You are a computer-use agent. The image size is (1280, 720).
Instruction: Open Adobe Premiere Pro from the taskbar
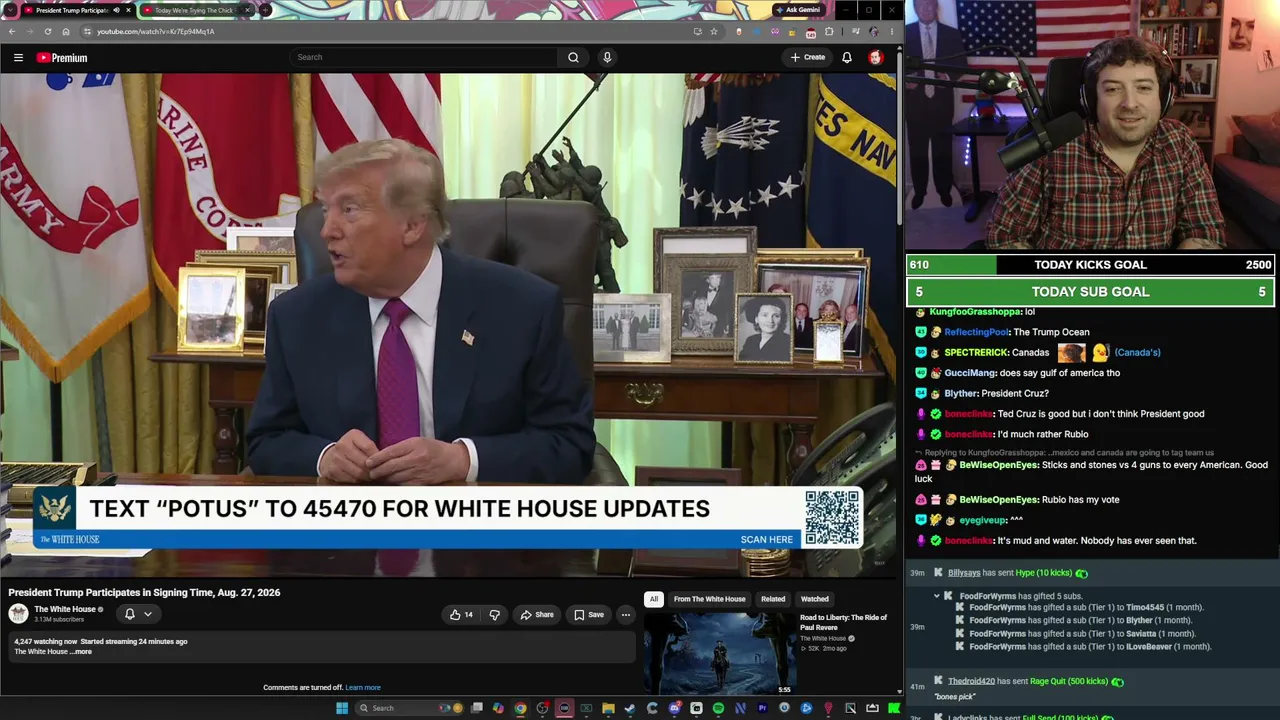[x=762, y=708]
